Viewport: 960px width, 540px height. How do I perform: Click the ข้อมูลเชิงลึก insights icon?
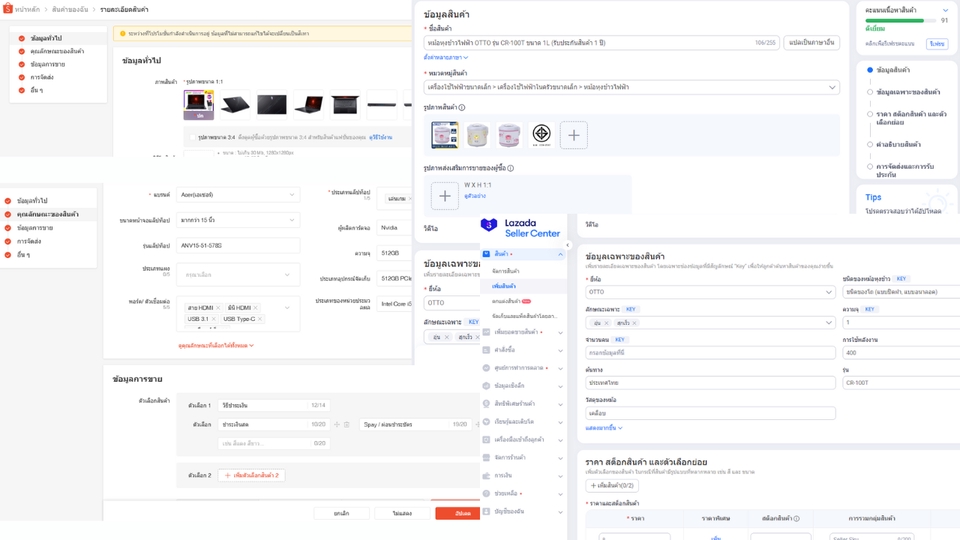click(486, 386)
